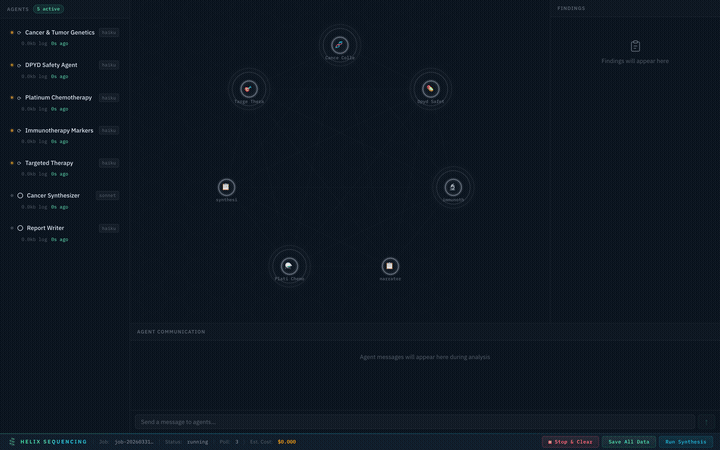Select the immunoth microscope node

[x=453, y=187]
